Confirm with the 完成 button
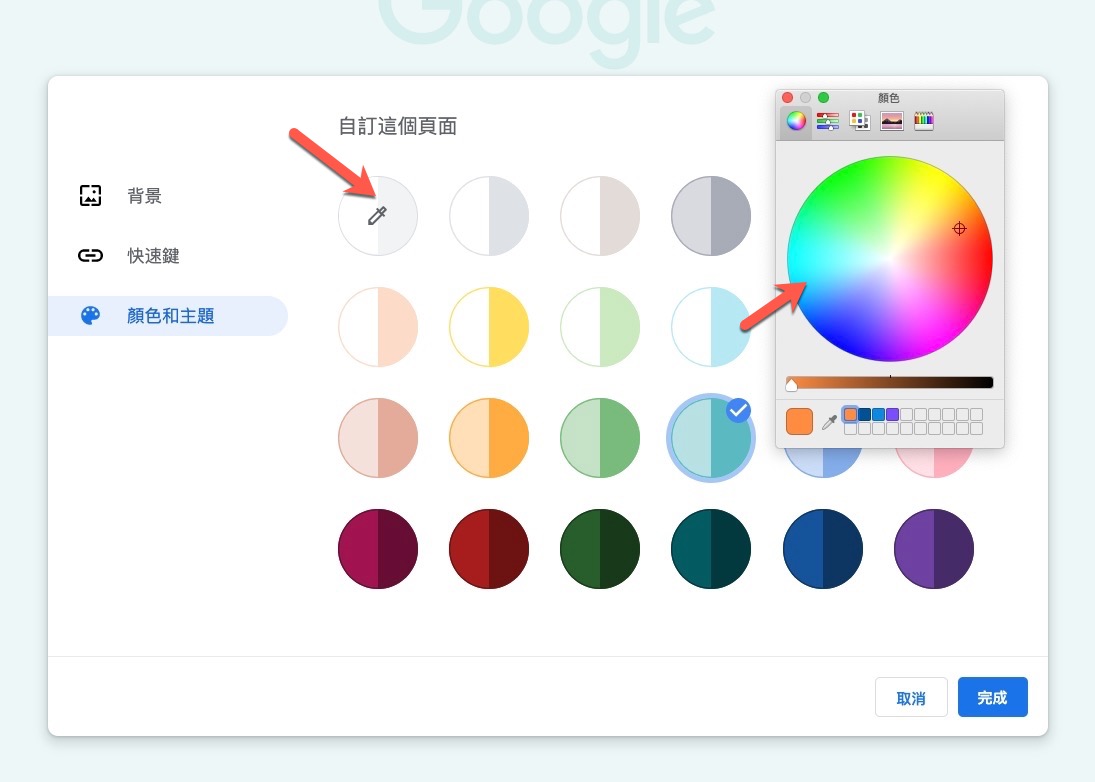 pos(992,697)
